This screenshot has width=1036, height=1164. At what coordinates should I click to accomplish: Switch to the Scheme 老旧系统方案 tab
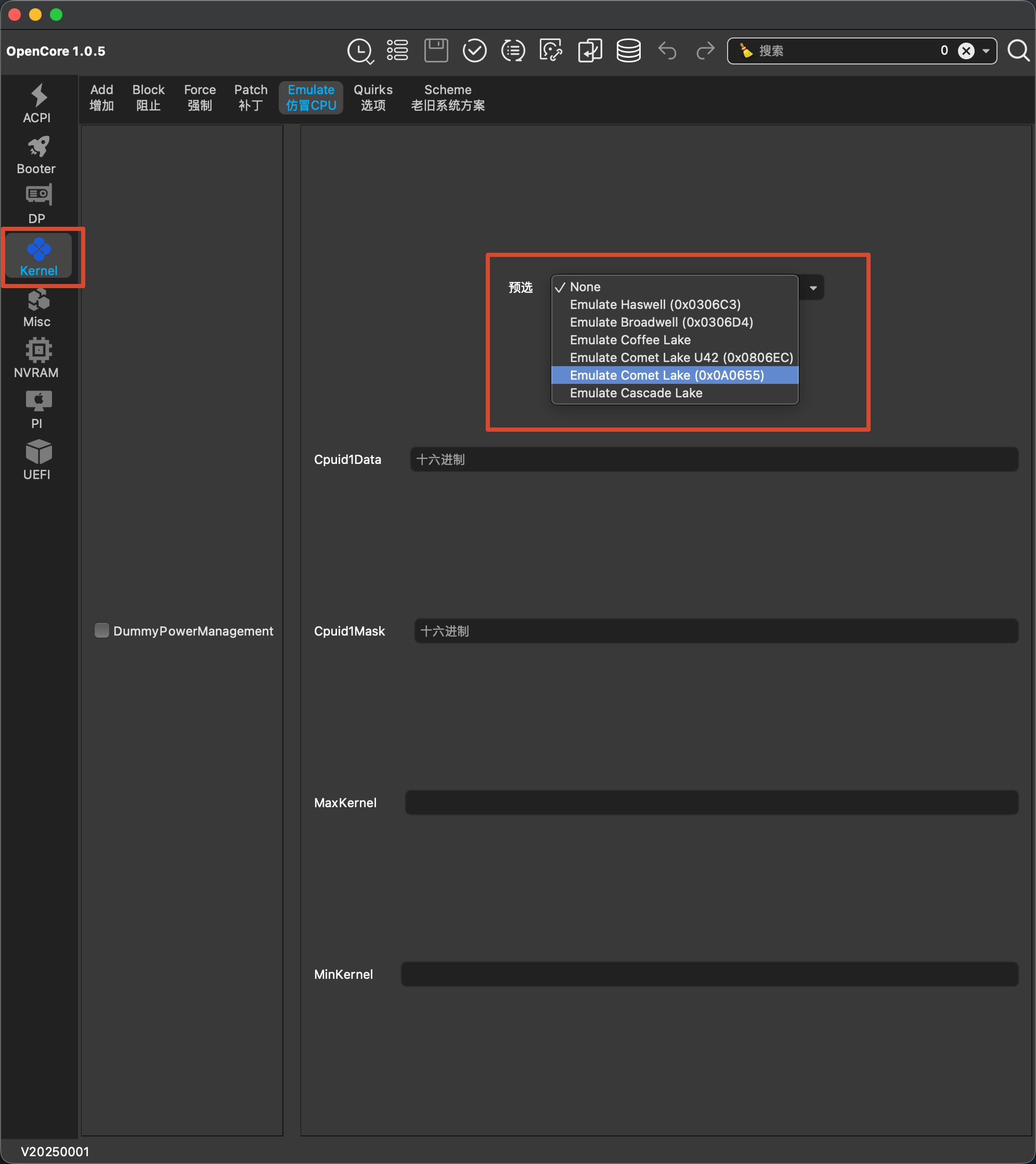tap(448, 97)
